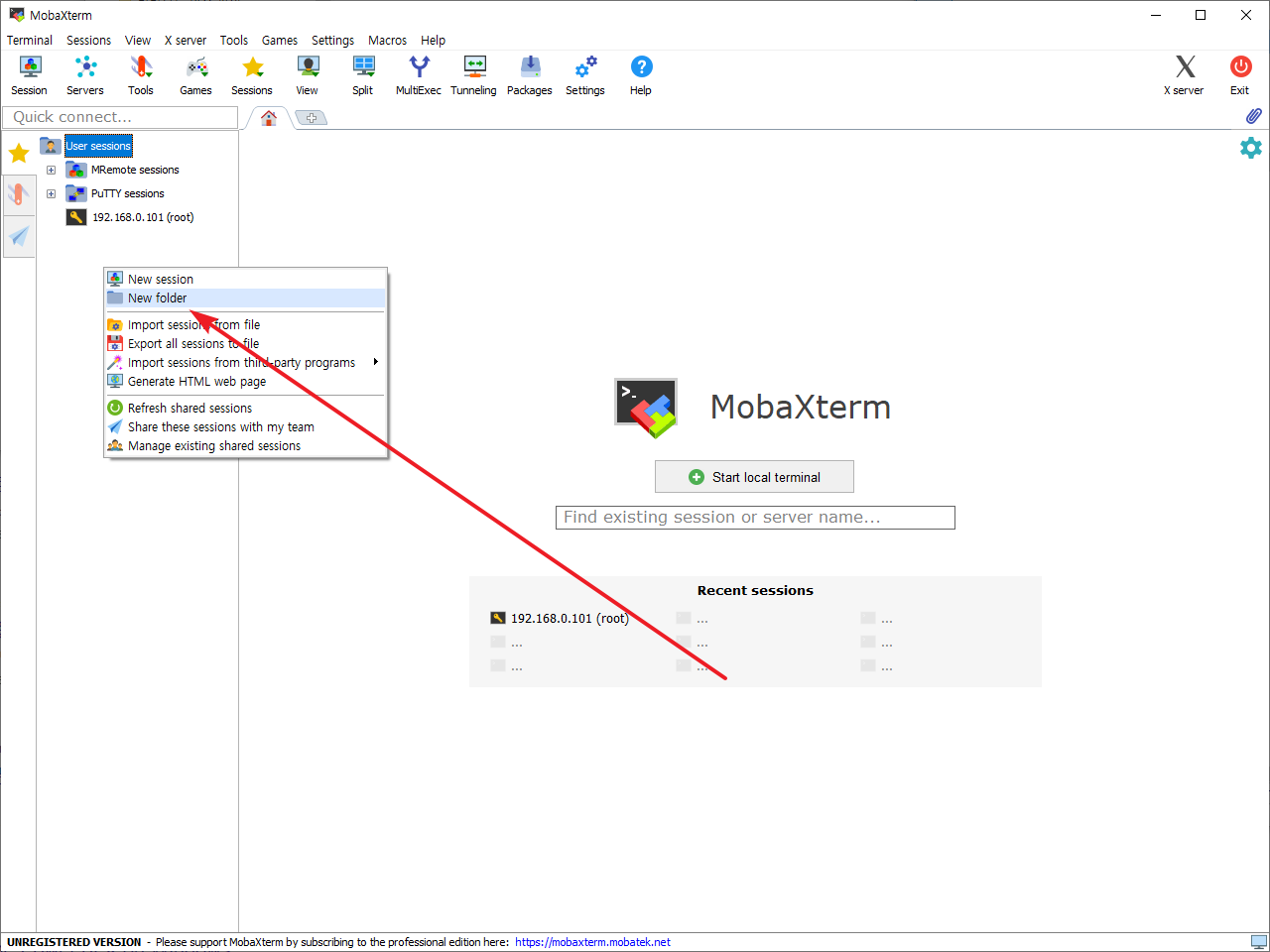Screen dimensions: 1270x952
Task: Select the paper plane shared sessions sidebar tab
Action: coord(19,235)
